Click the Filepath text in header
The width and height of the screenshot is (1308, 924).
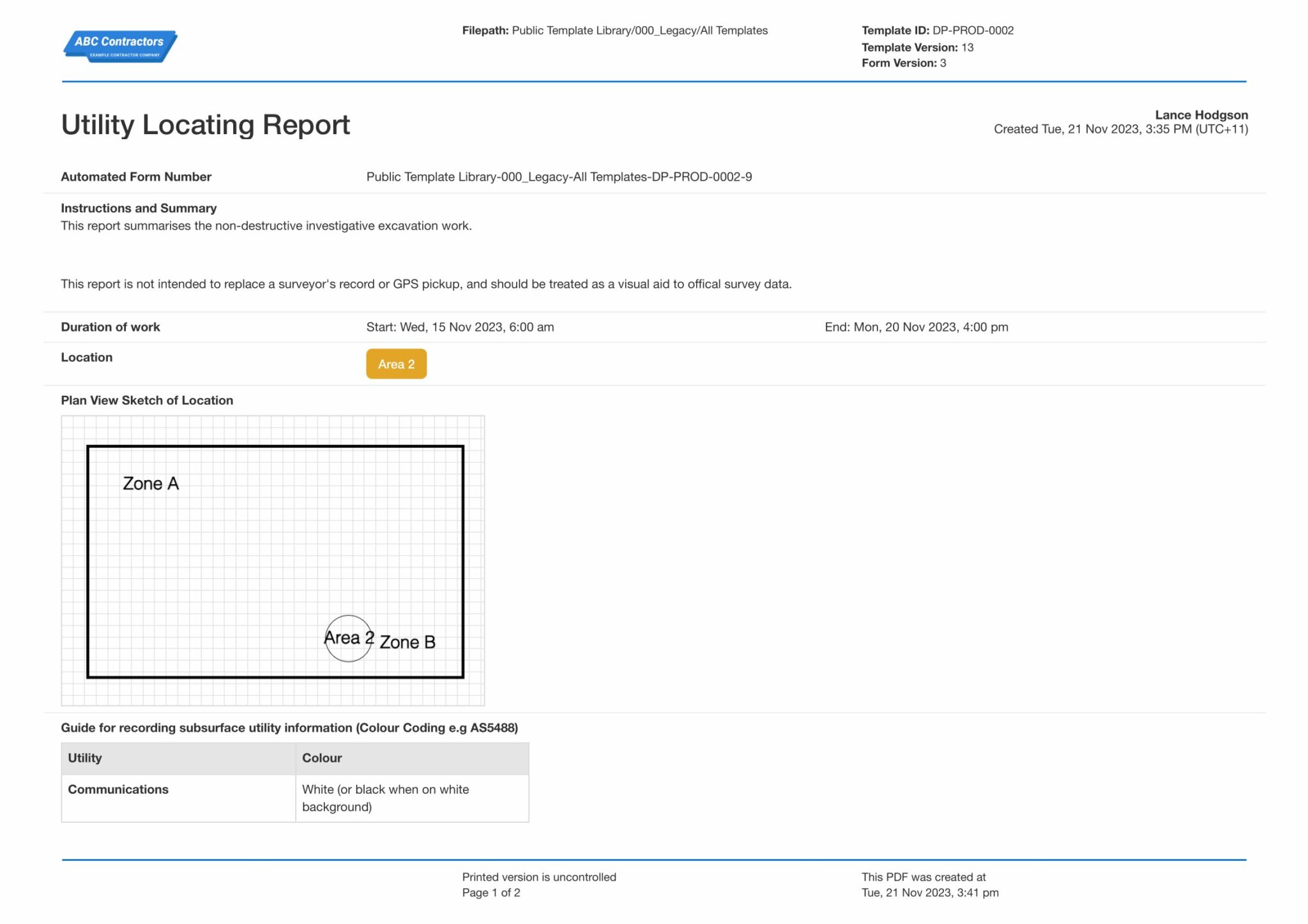tap(614, 31)
